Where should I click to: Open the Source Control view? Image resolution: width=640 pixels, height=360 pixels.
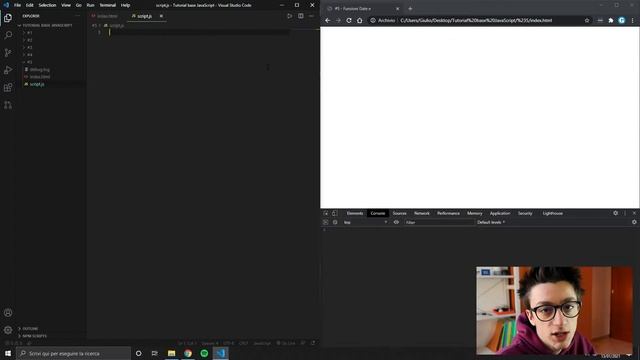(x=8, y=53)
